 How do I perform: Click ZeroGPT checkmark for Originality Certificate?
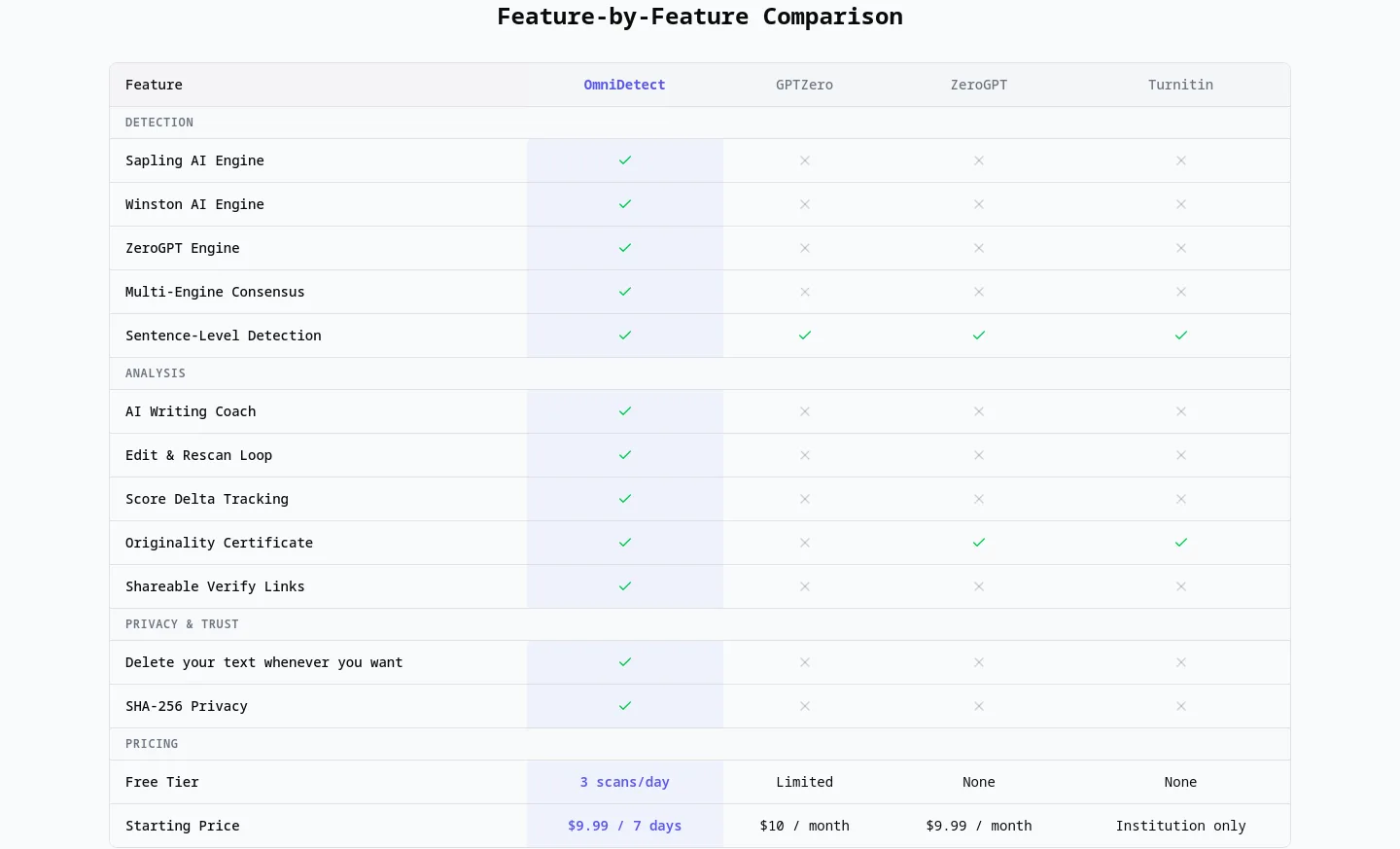pyautogui.click(x=979, y=543)
